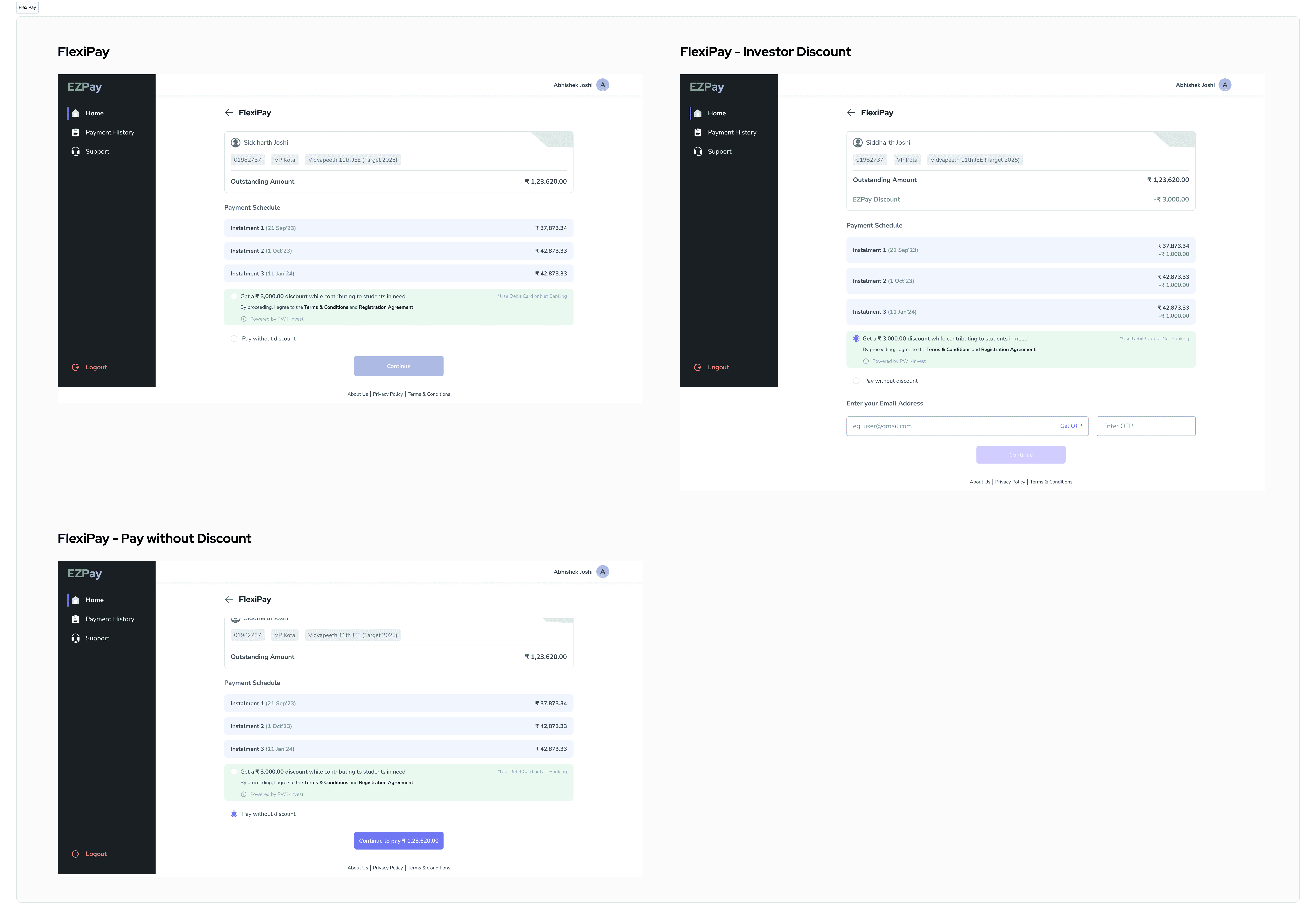The image size is (1316, 919).
Task: Select the heading 'FlexiPay – Pay without Discount'
Action: (154, 539)
